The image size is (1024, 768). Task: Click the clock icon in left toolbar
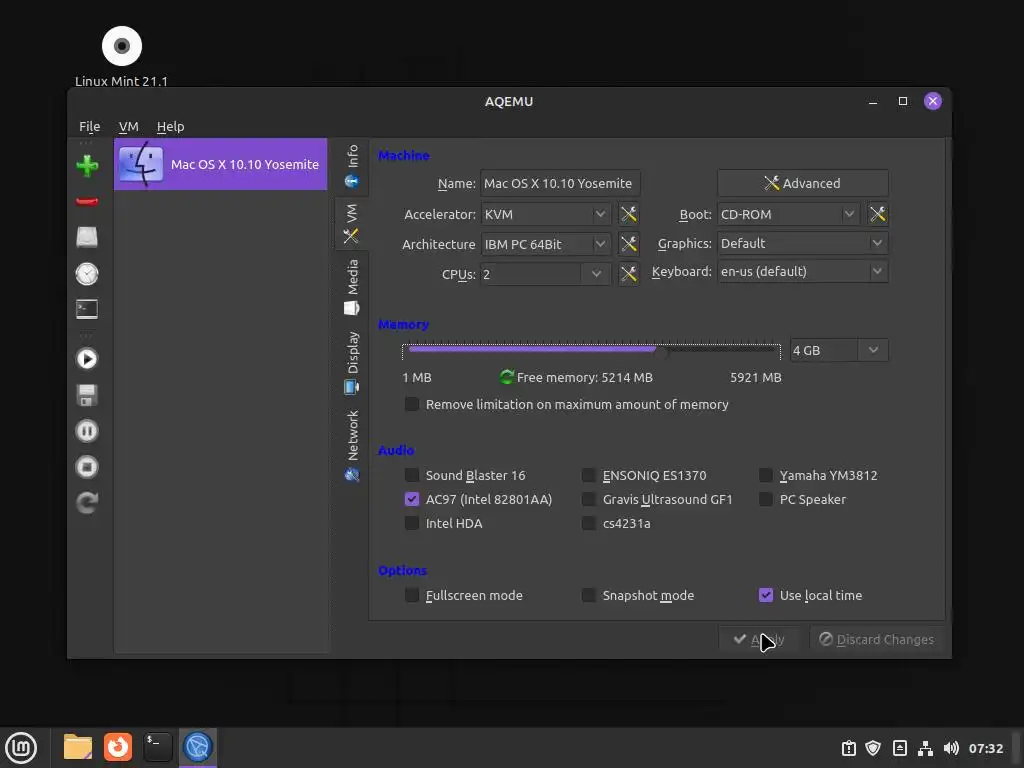tap(87, 274)
